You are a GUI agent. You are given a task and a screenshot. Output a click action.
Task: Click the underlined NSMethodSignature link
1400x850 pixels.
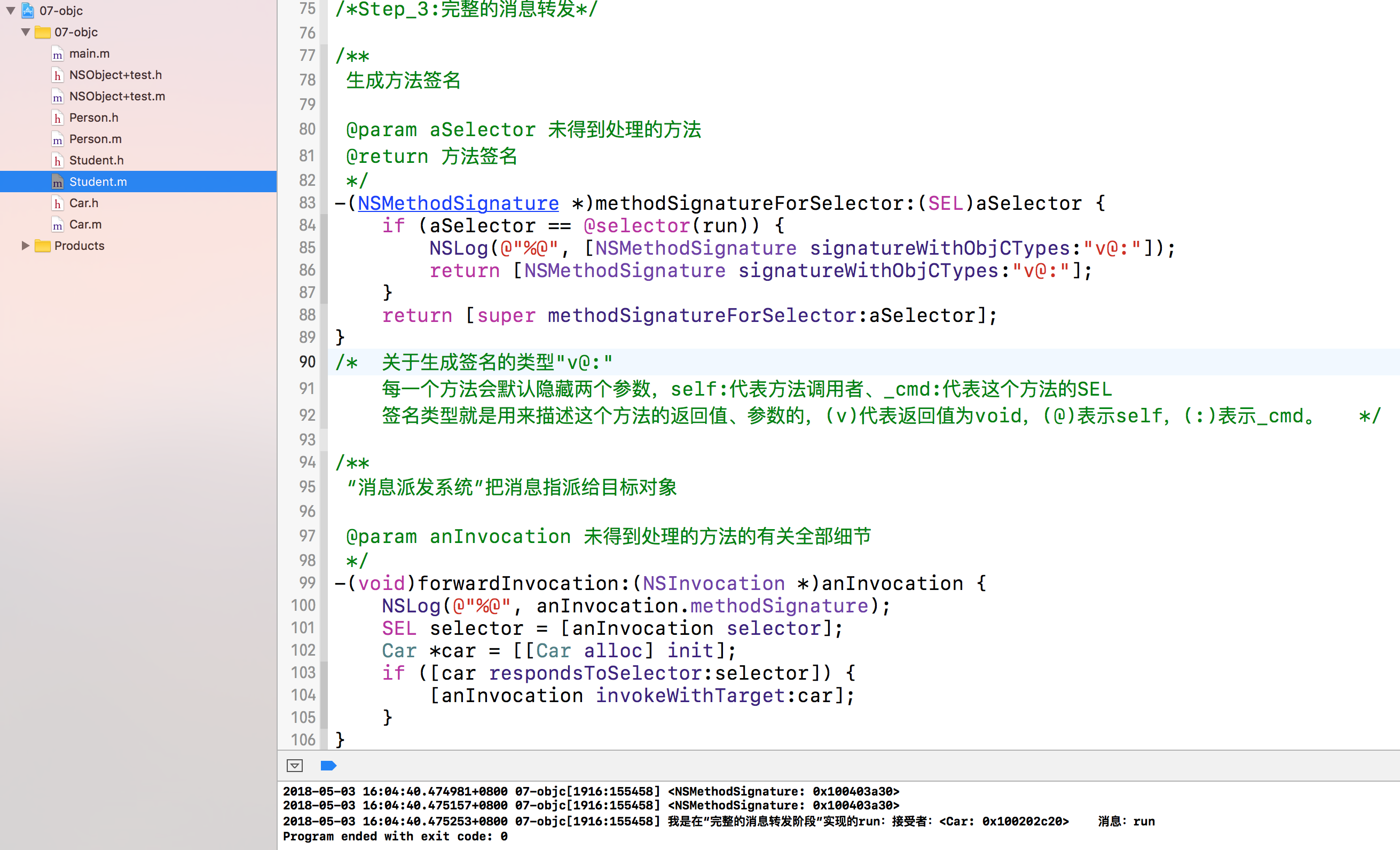point(458,203)
